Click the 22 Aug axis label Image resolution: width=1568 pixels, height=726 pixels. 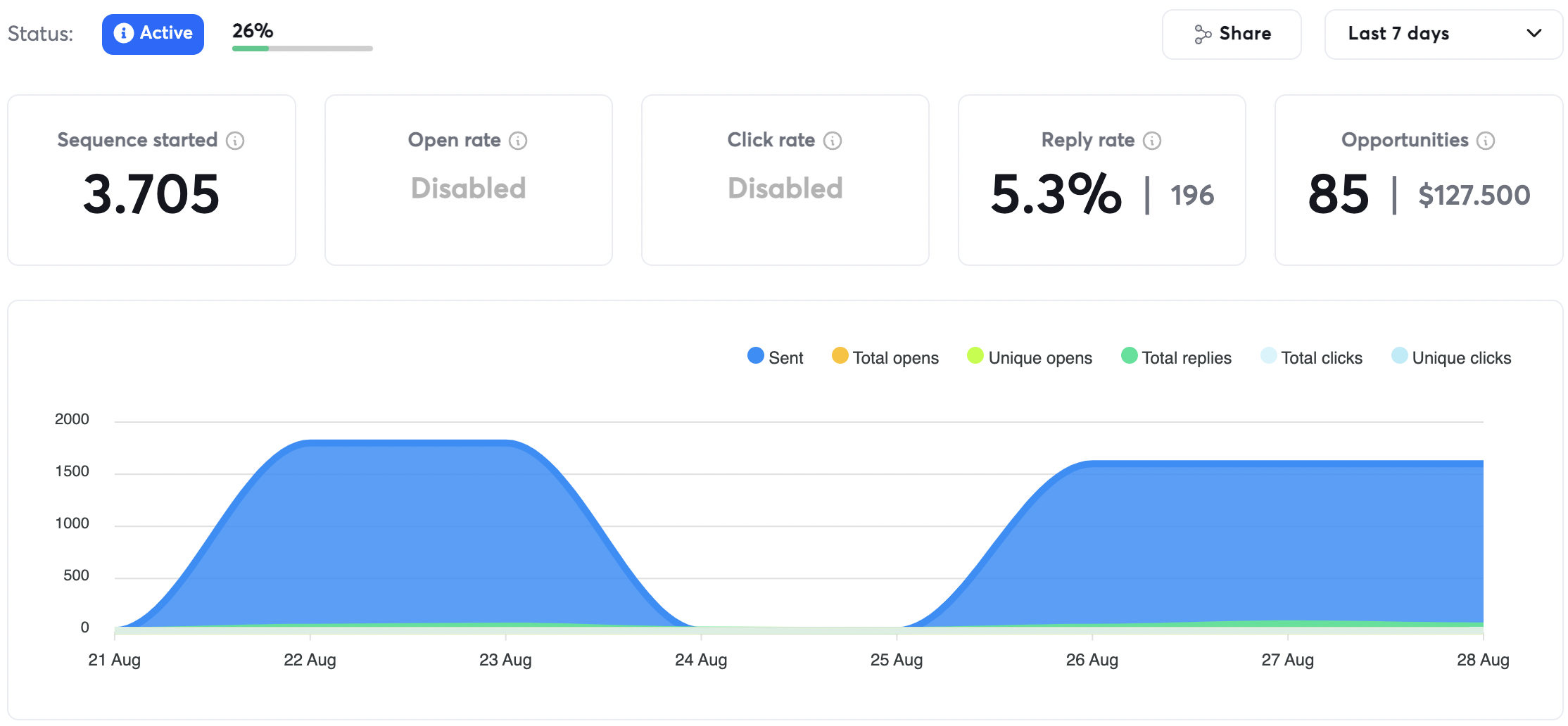point(310,660)
